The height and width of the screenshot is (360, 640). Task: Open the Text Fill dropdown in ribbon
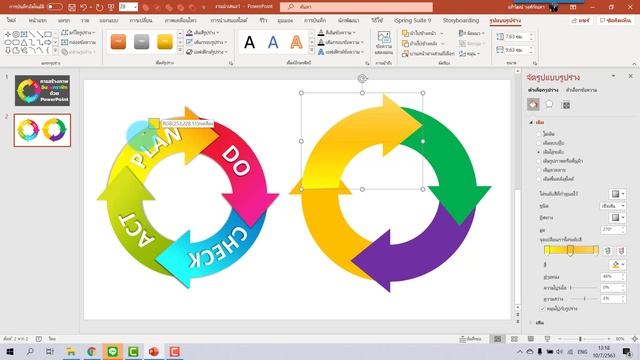point(337,32)
